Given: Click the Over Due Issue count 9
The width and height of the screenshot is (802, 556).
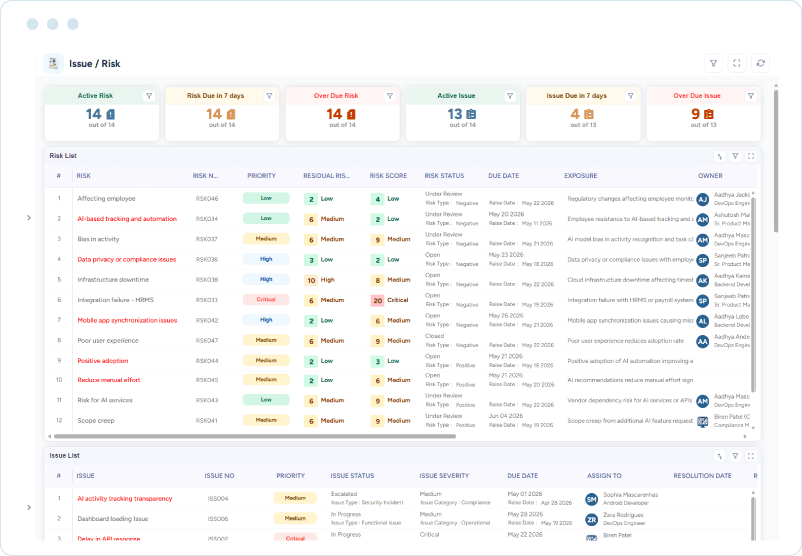Looking at the screenshot, I should click(696, 114).
